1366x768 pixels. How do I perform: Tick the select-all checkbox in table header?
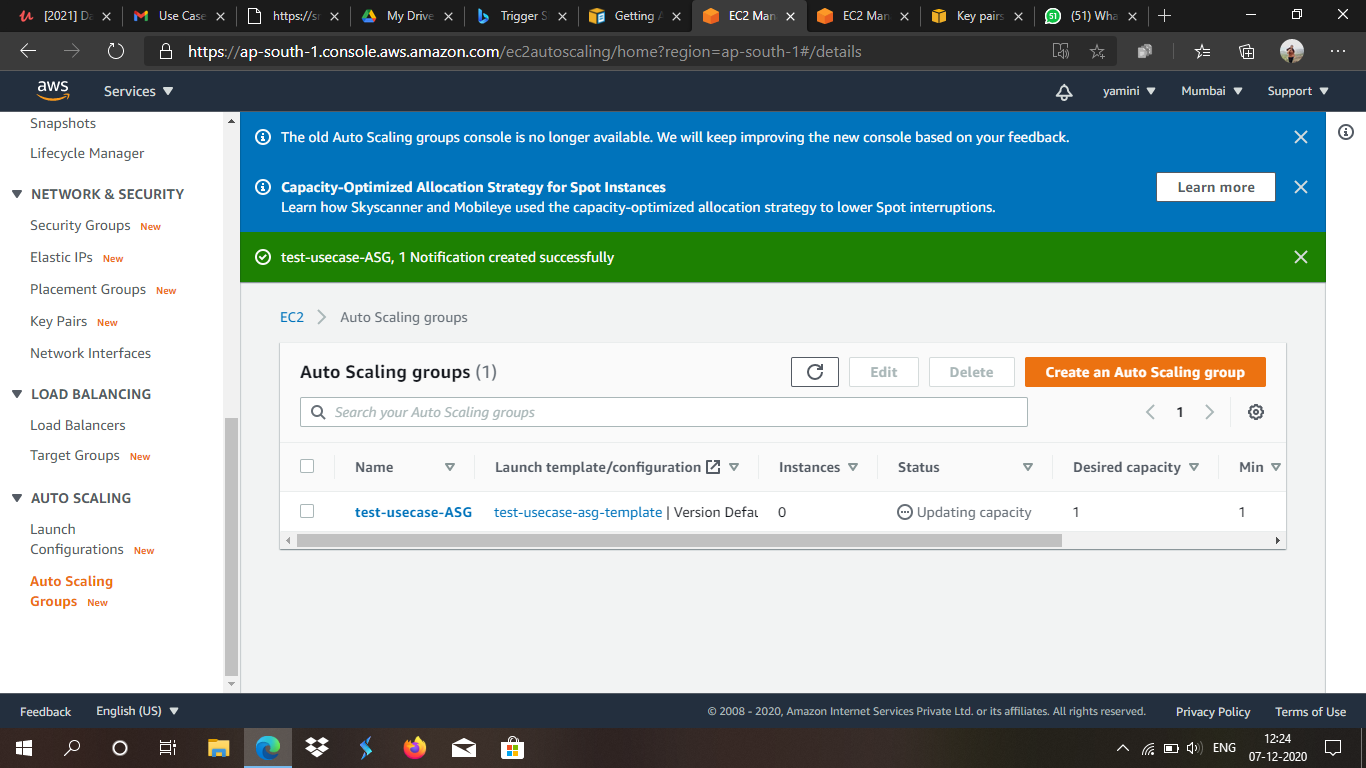307,466
